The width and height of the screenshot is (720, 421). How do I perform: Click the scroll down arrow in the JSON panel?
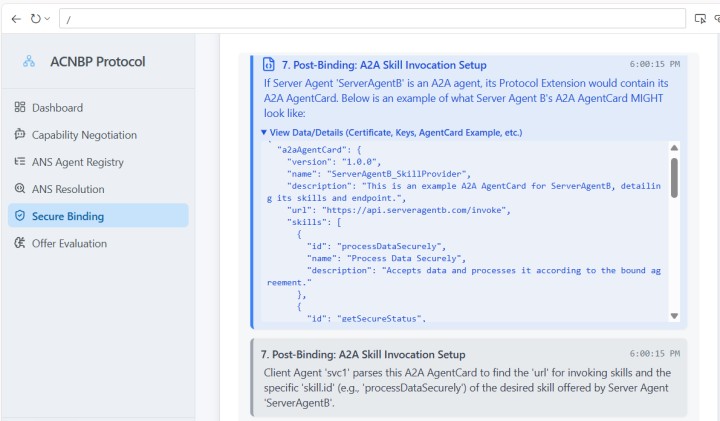[x=674, y=315]
